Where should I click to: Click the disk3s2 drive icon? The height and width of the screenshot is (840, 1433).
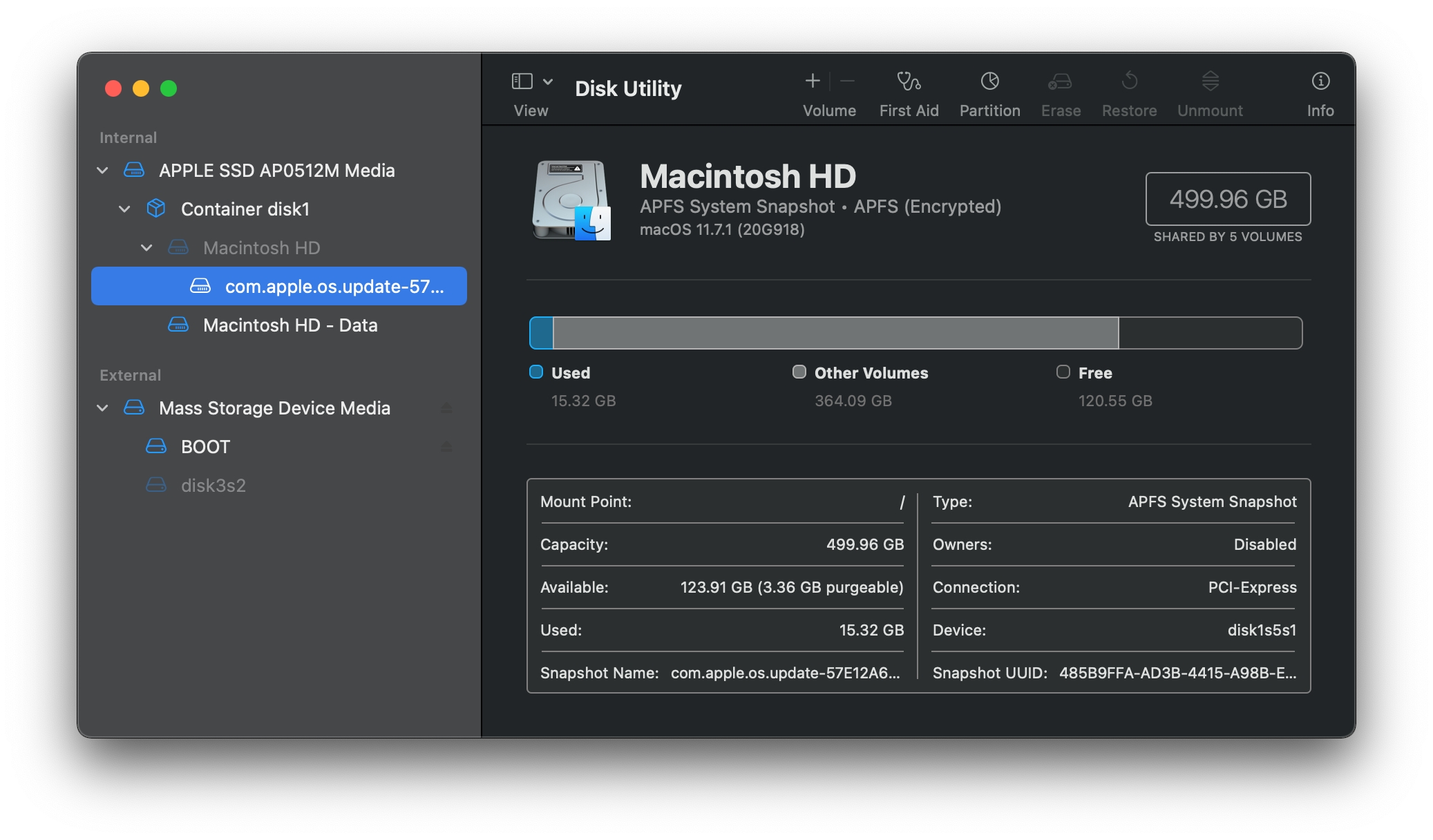click(156, 485)
